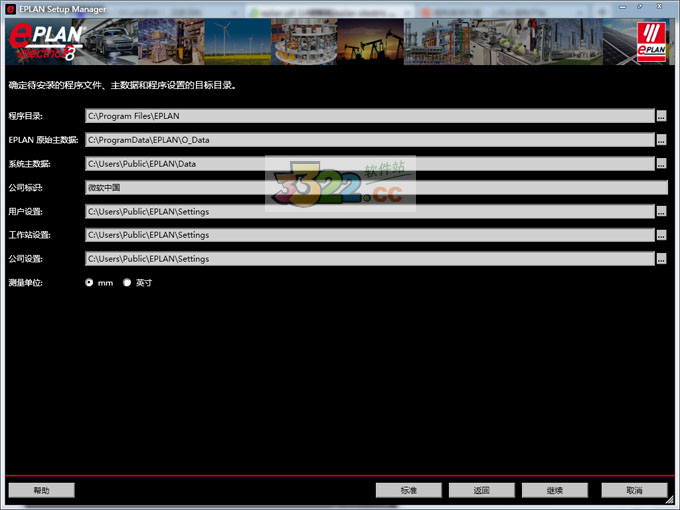Browse for 公司设置 directory
Image resolution: width=680 pixels, height=510 pixels.
click(661, 258)
